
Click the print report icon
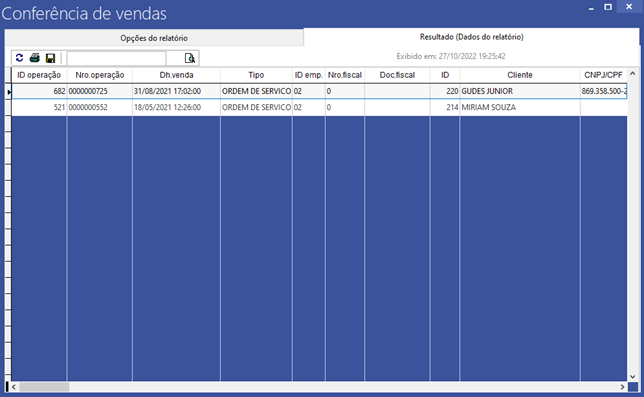click(35, 58)
